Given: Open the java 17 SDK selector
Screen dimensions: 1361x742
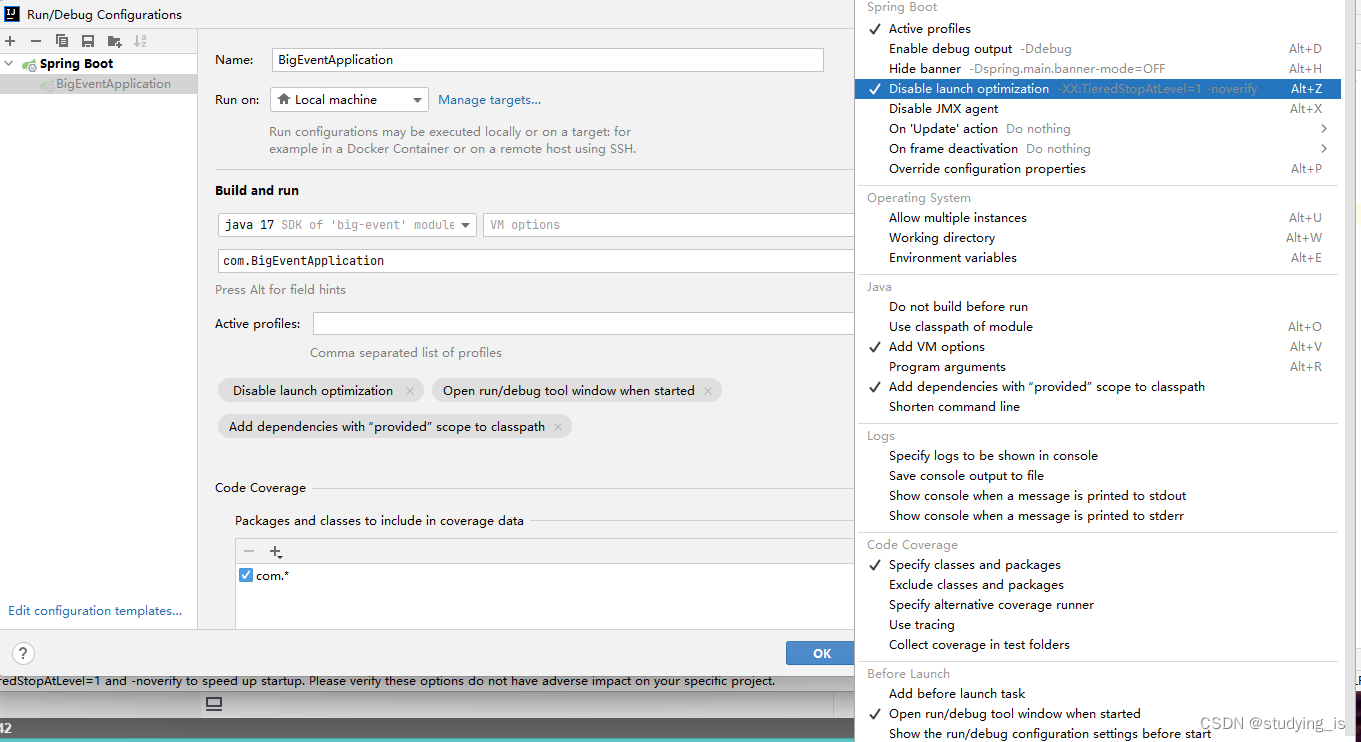Looking at the screenshot, I should coord(464,224).
